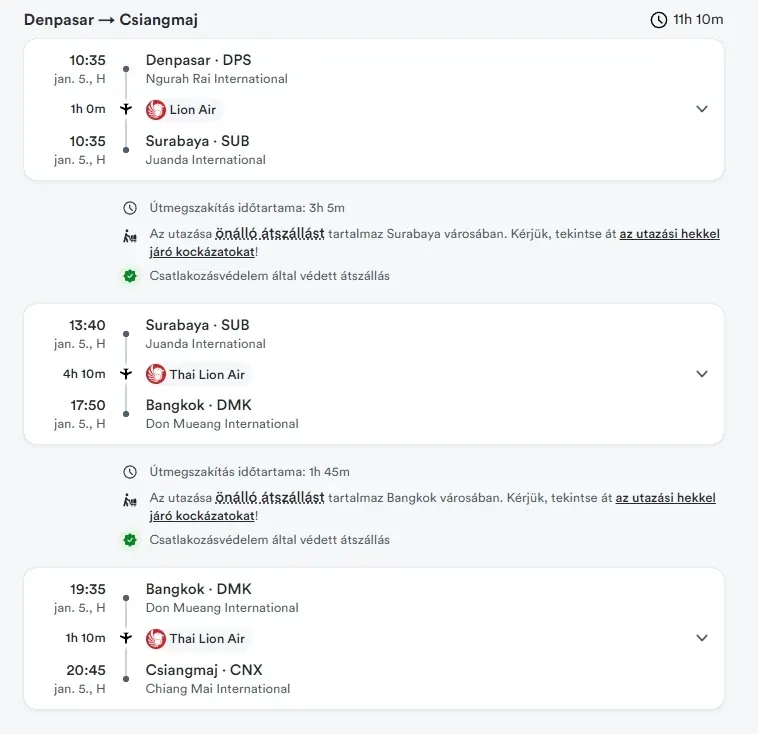Click airplane icon on Denpasar–Surabaya segment
The image size is (758, 734).
coord(126,109)
